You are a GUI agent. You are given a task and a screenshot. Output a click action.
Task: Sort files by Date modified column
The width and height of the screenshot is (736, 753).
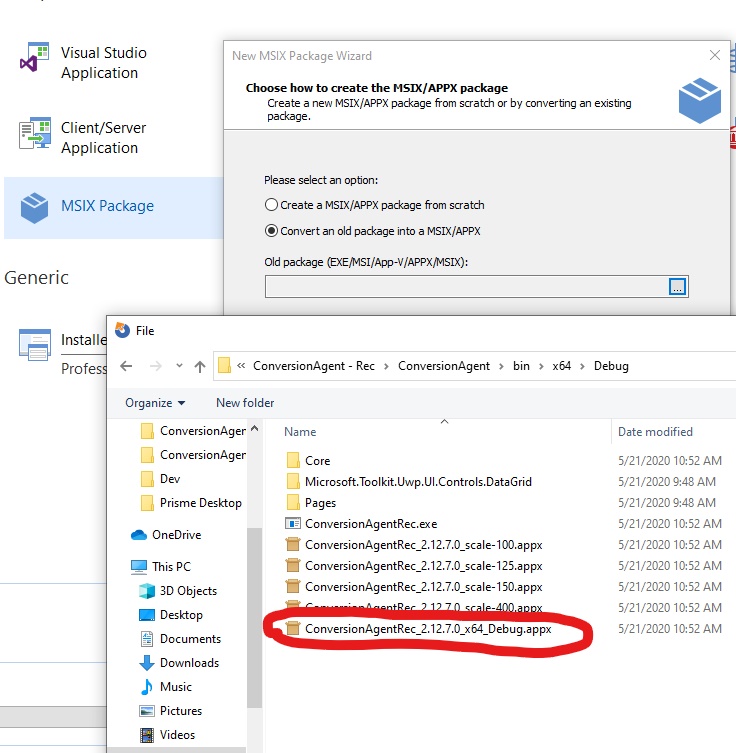click(655, 432)
